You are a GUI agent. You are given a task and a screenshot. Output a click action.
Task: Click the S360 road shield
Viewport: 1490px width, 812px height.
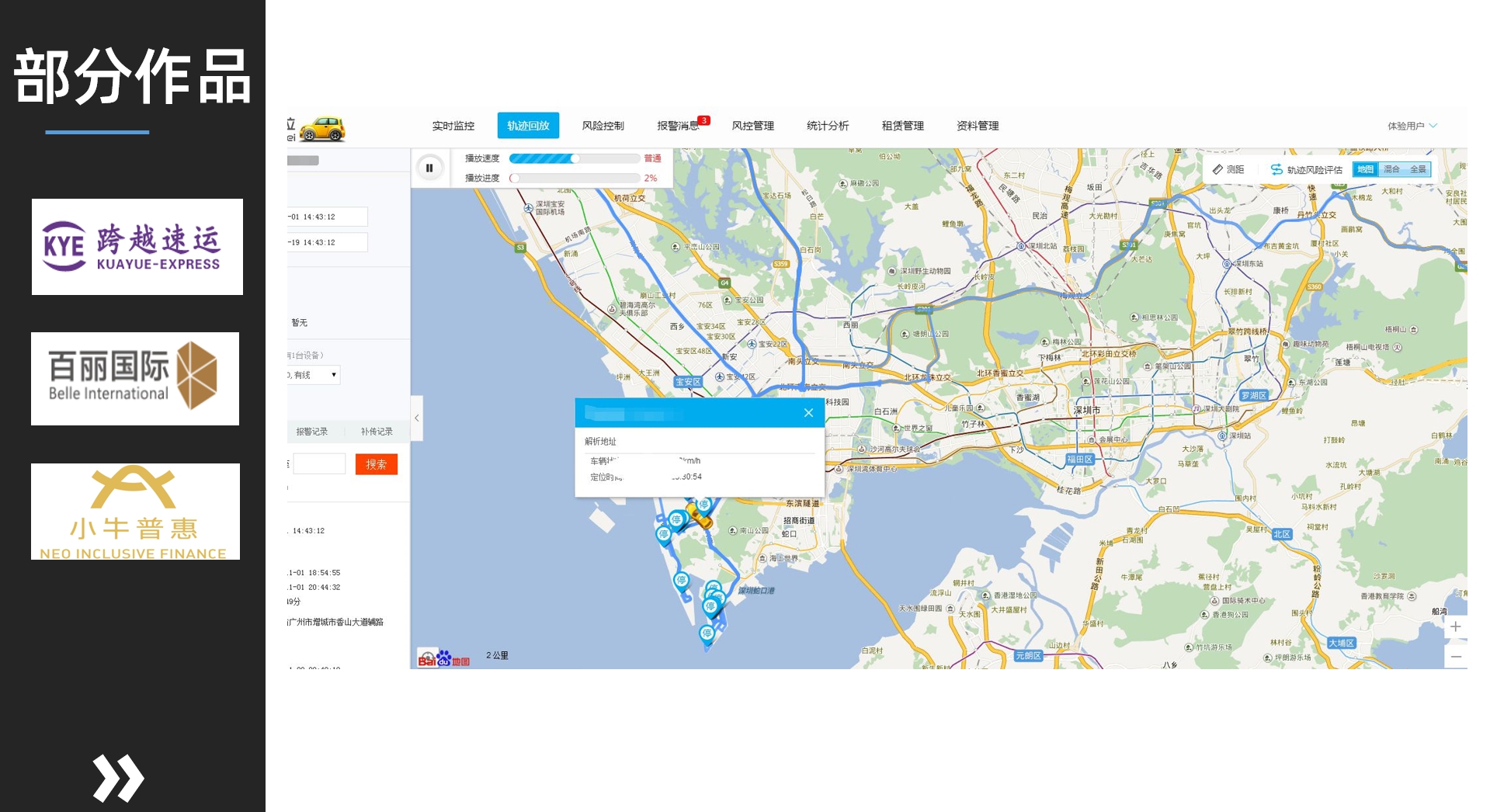point(1314,287)
